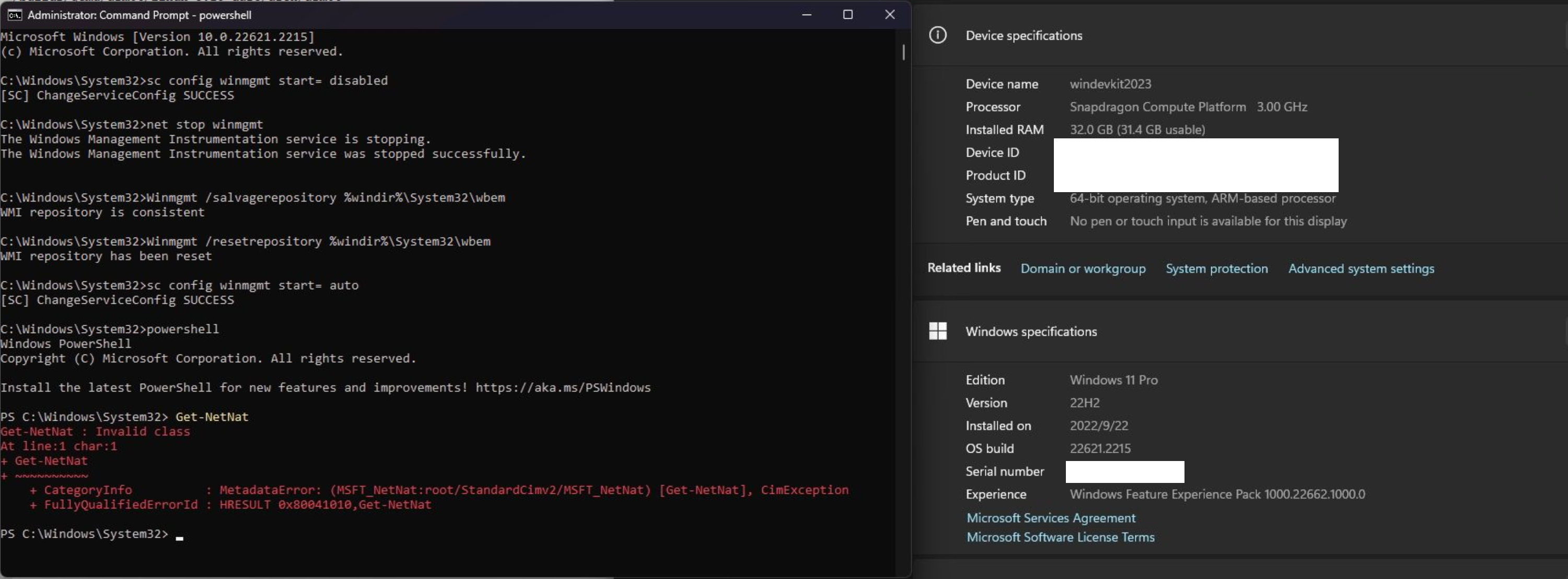Minimize the Command Prompt window

click(x=807, y=15)
